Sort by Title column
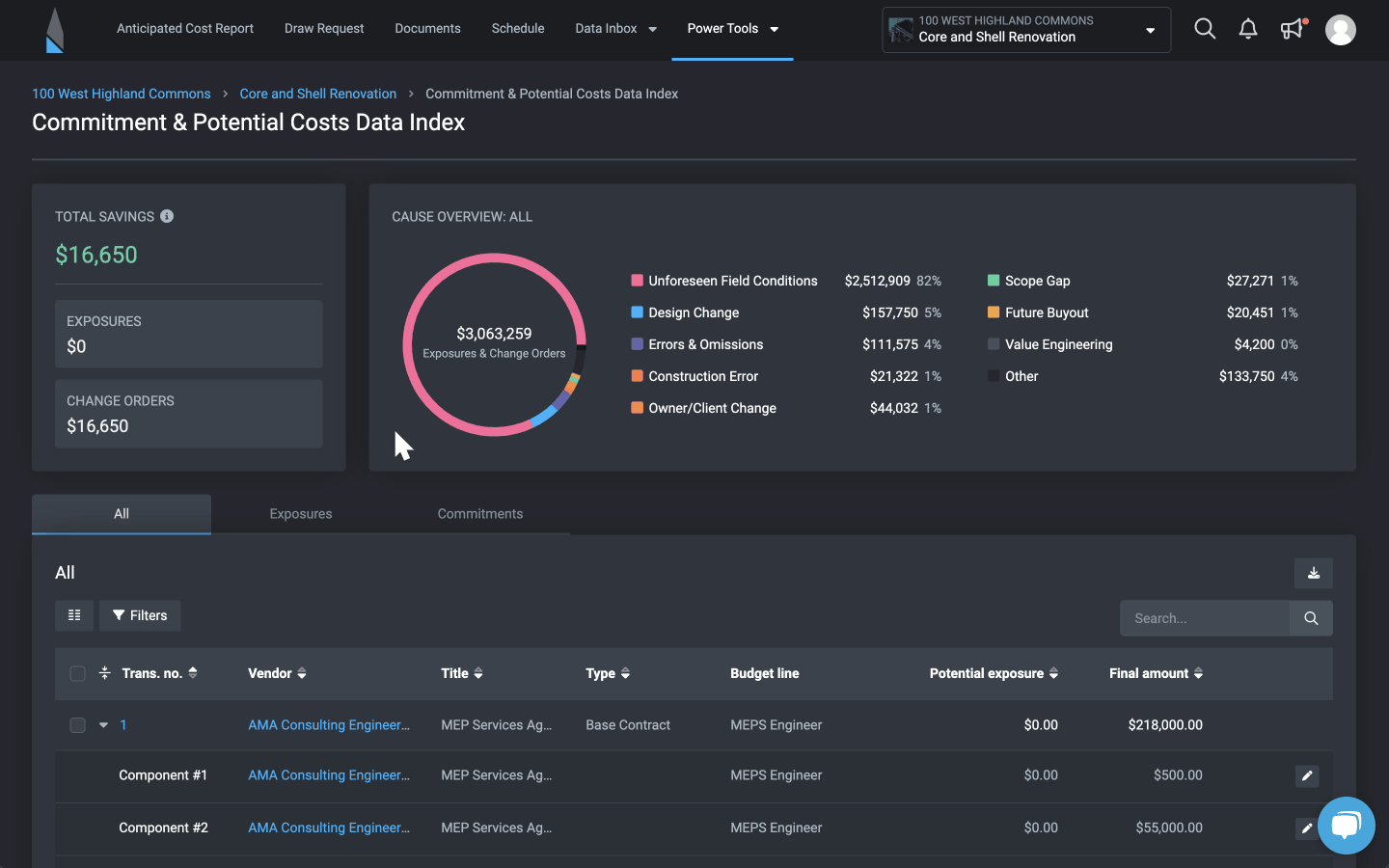Screen dimensions: 1389x868 coord(462,673)
